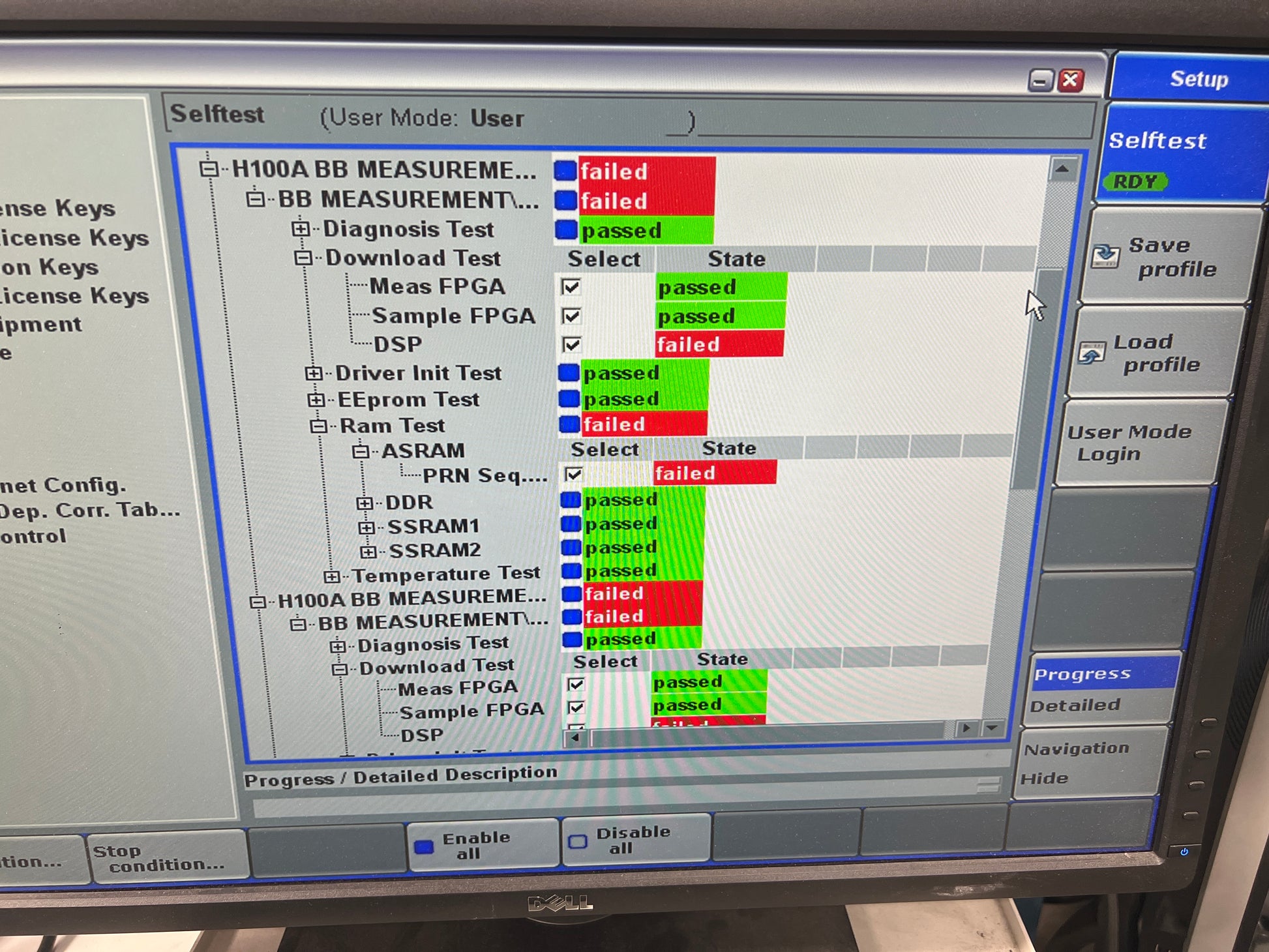Screen dimensions: 1269x952
Task: Minimize the Selftest window
Action: (x=1041, y=81)
